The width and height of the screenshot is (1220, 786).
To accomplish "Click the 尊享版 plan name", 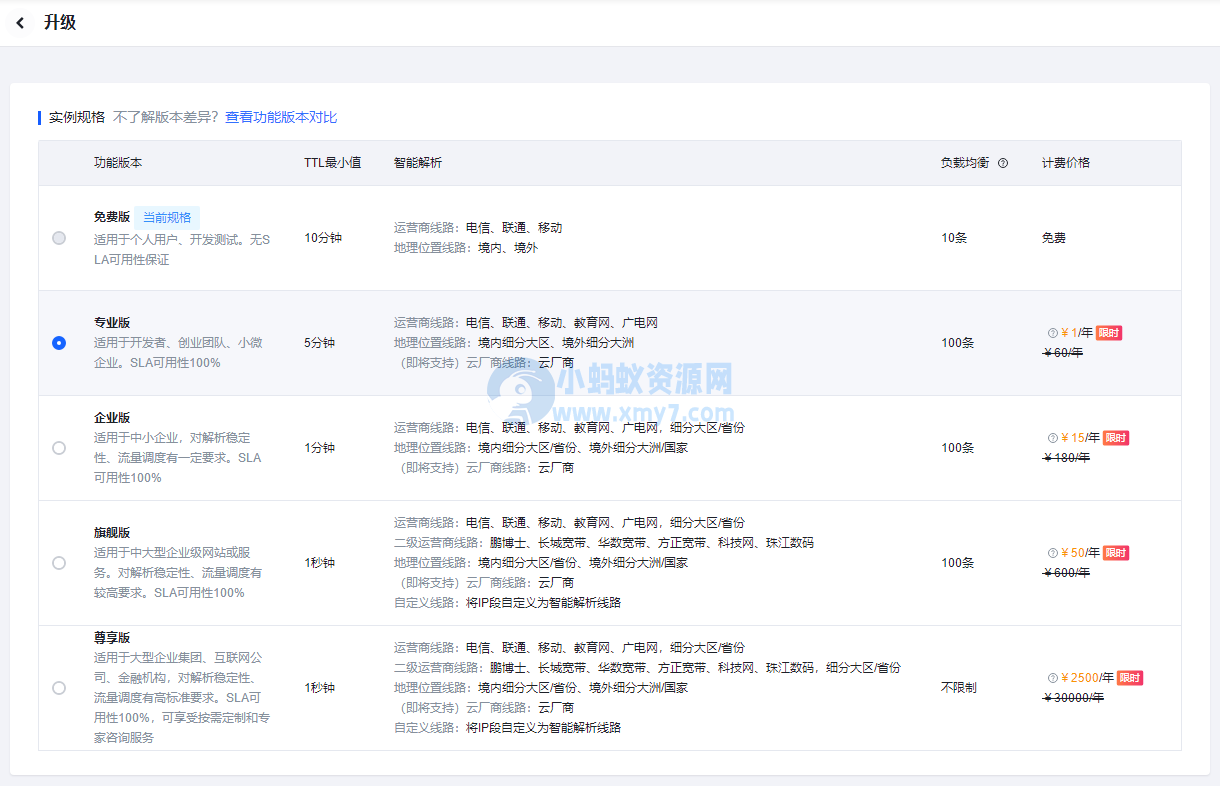I will point(112,638).
